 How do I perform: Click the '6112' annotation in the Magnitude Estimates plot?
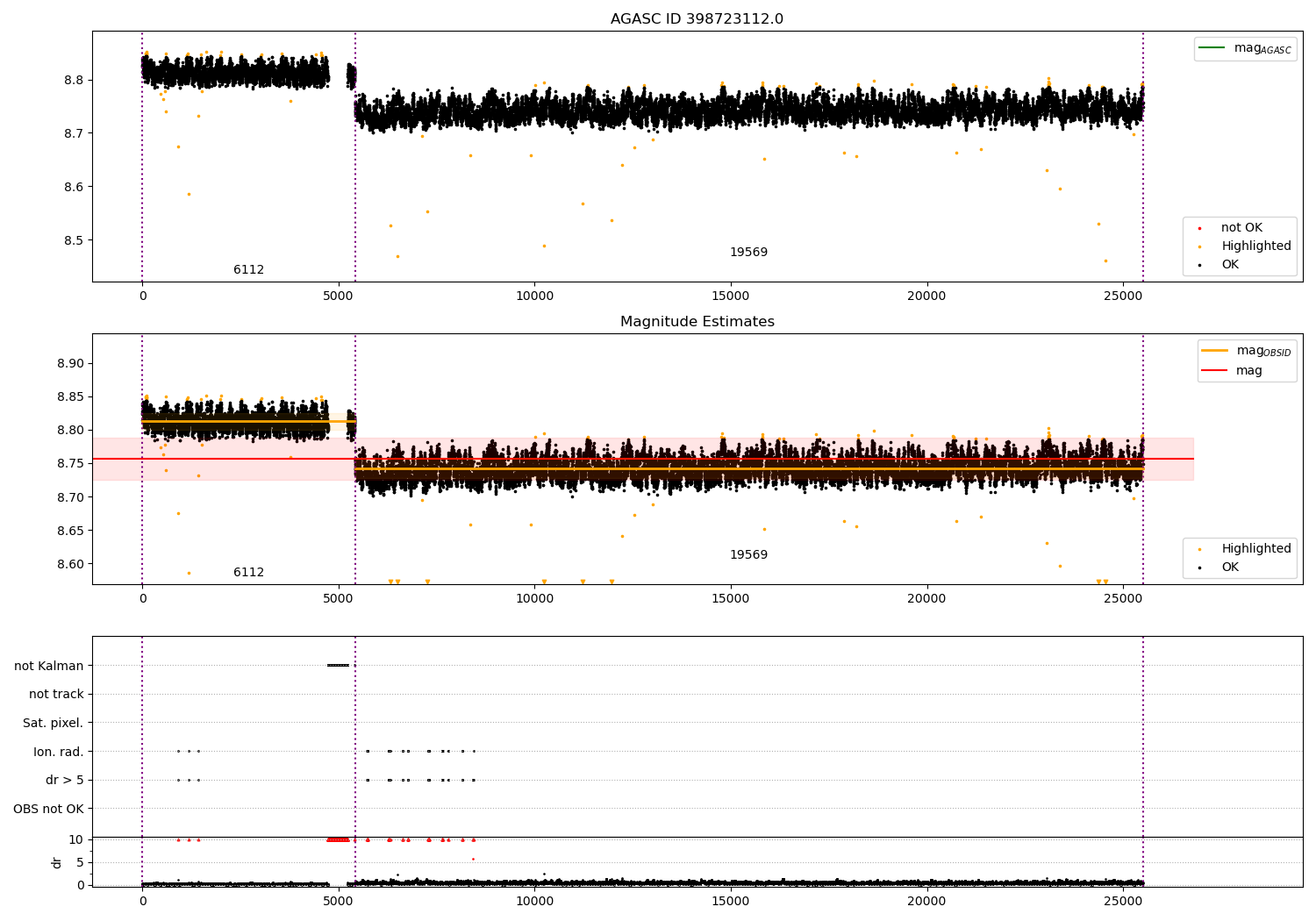click(248, 573)
